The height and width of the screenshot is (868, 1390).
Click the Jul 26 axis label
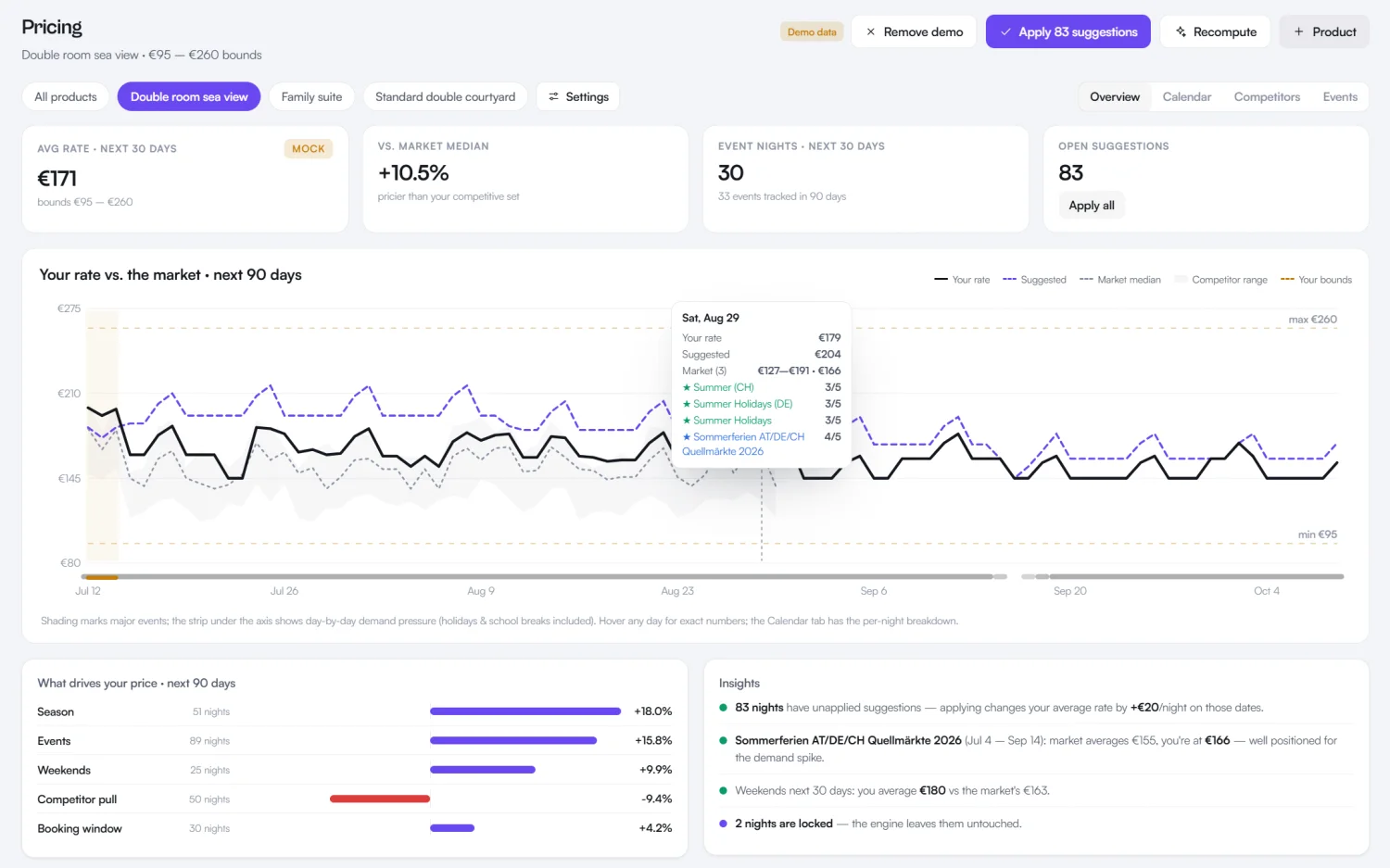tap(284, 591)
